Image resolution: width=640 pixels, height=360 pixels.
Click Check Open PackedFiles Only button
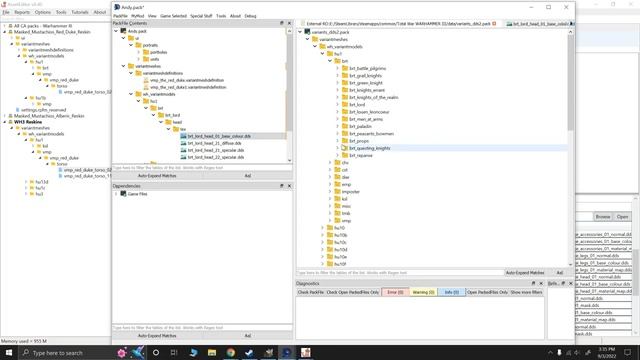[x=353, y=292]
